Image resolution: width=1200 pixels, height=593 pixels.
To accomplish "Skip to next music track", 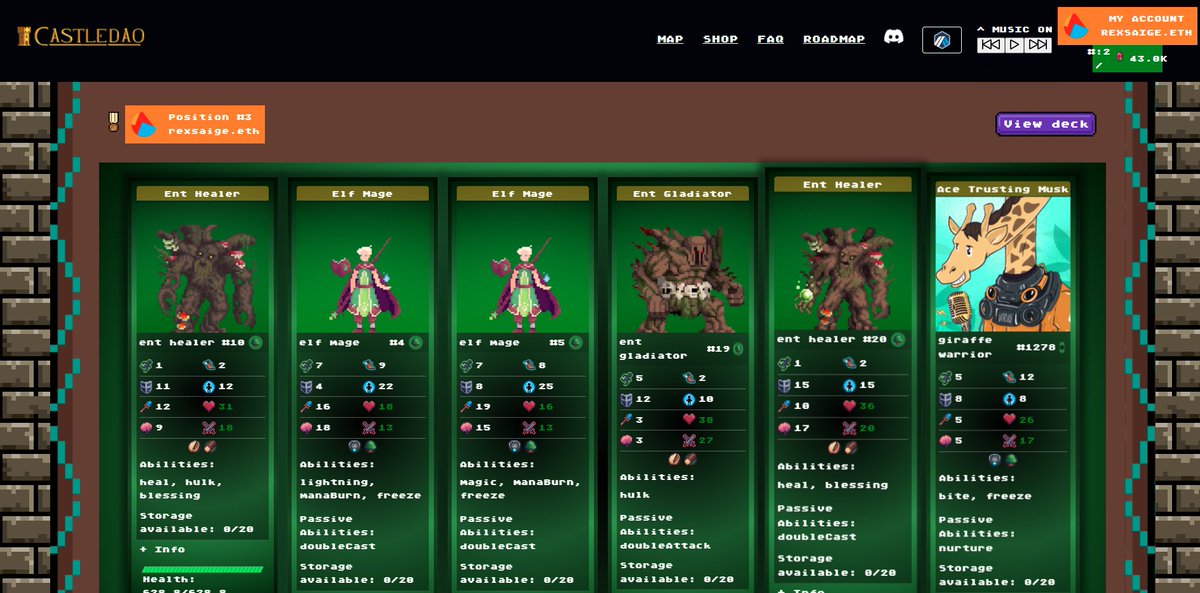I will click(1038, 45).
